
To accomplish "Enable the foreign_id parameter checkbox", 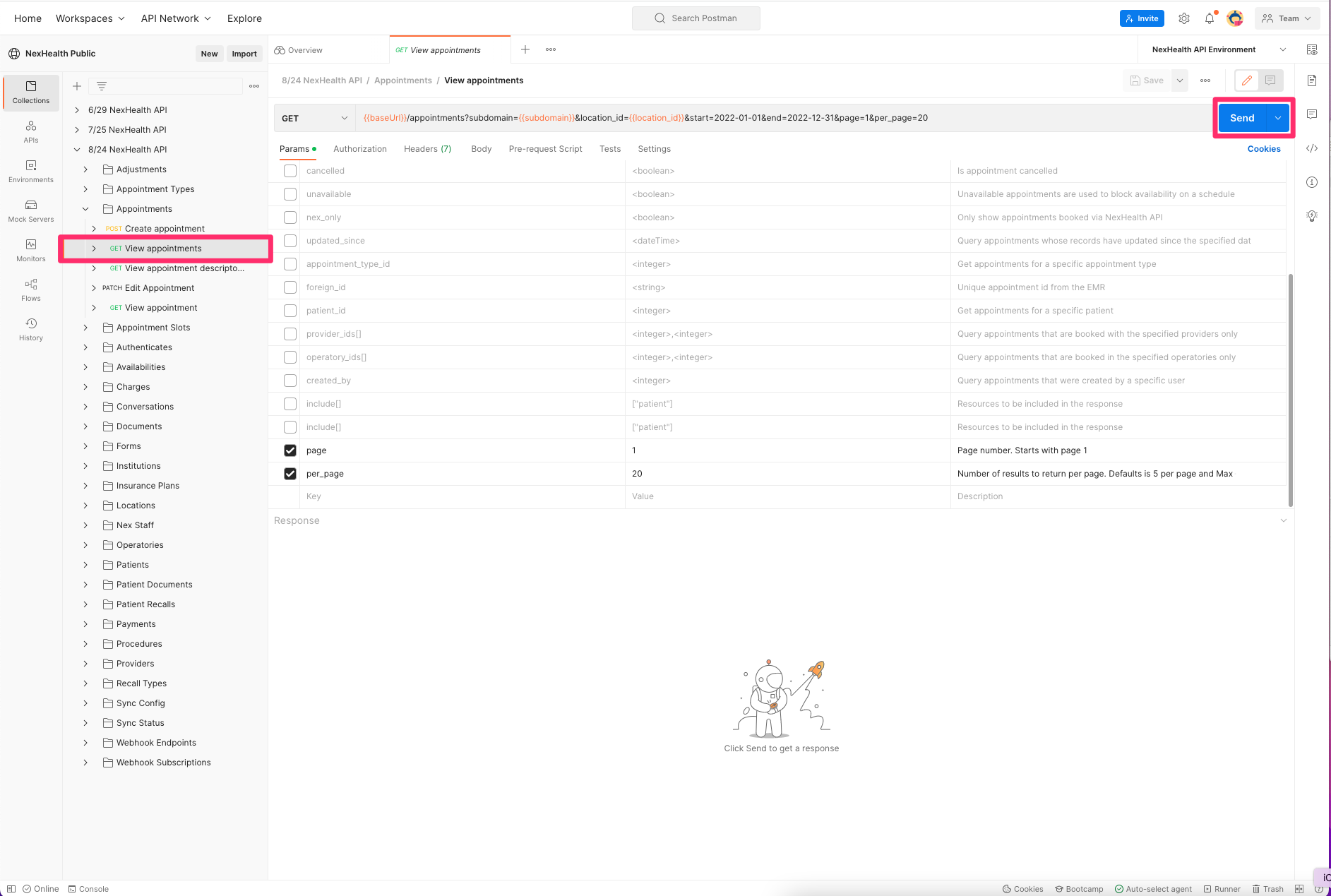I will click(x=290, y=287).
